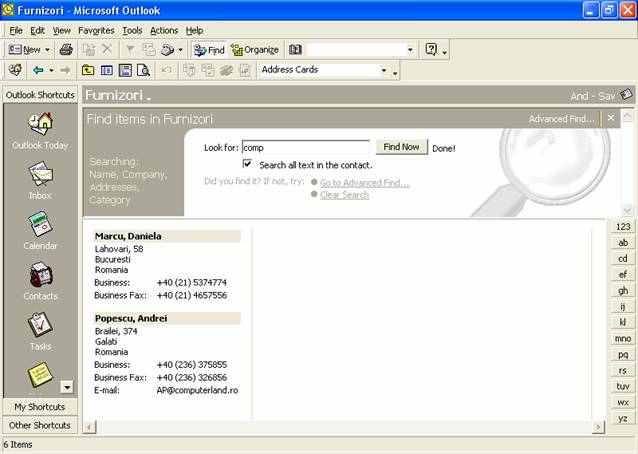Click the Forward arrow icon
Image resolution: width=638 pixels, height=454 pixels.
pos(65,70)
